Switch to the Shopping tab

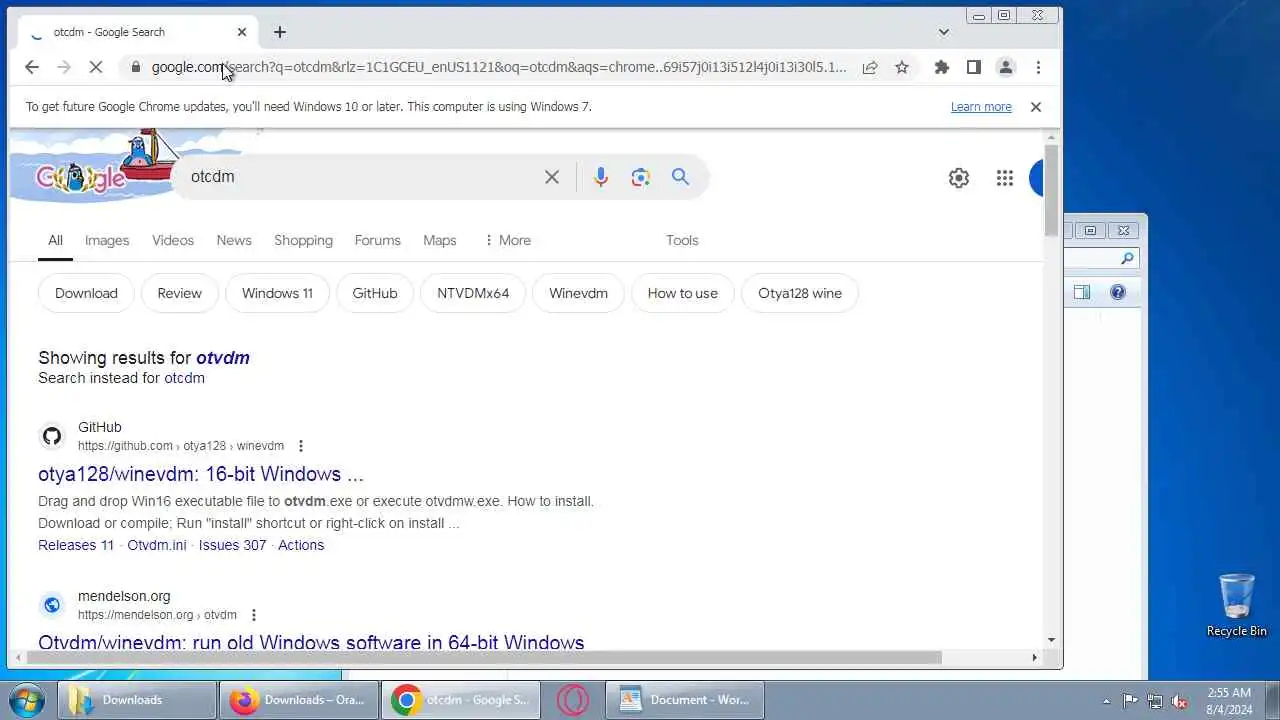pos(303,240)
